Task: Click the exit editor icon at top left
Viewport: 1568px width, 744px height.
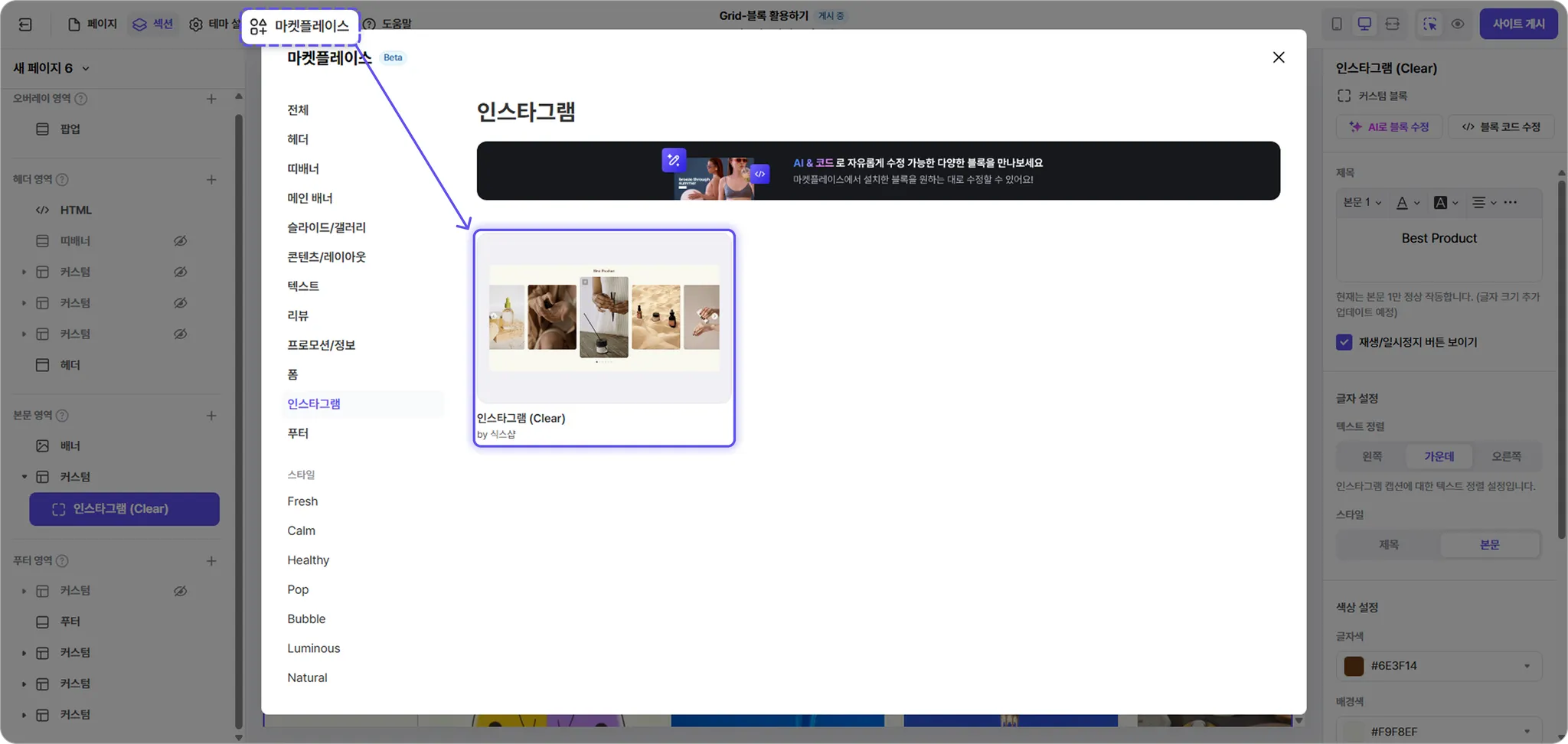Action: 25,24
